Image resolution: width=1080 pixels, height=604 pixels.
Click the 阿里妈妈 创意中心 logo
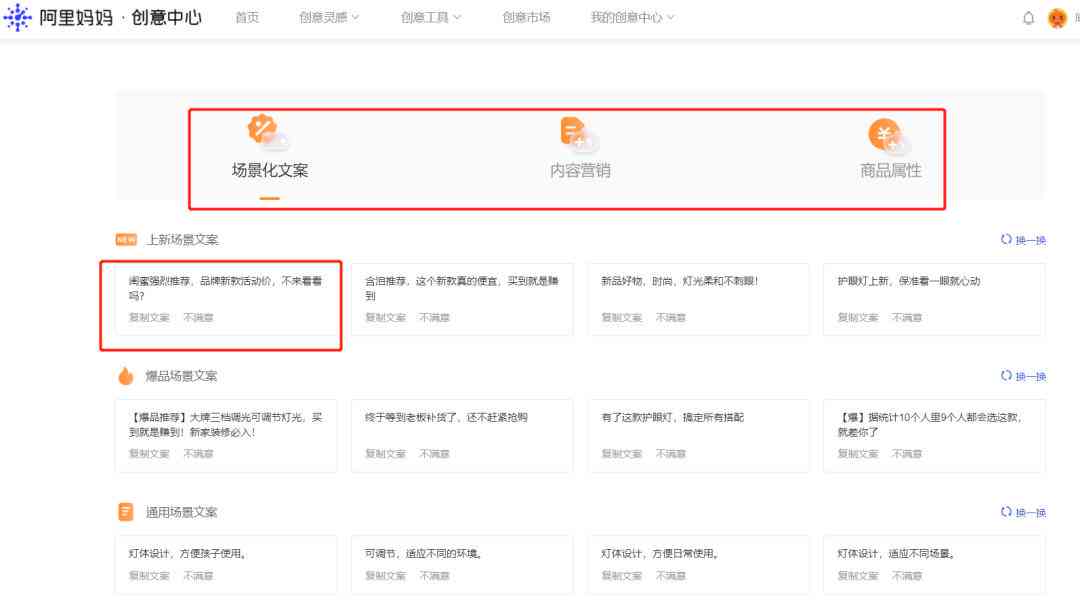103,17
